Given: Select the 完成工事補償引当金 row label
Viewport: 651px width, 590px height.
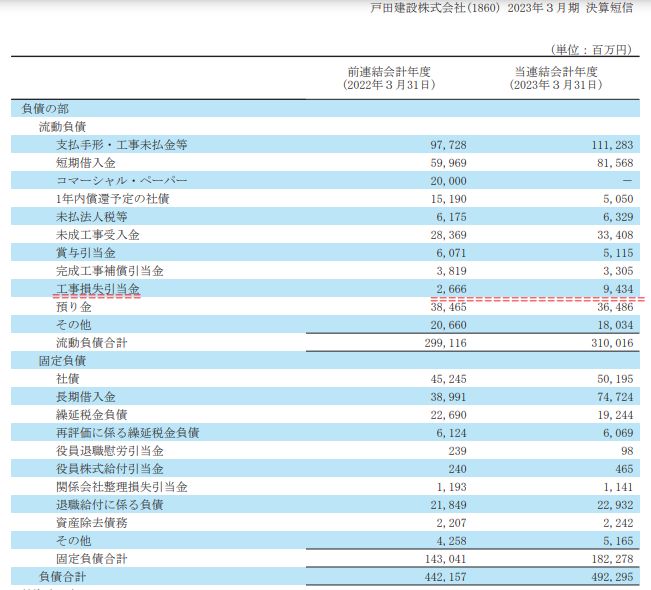Looking at the screenshot, I should [x=110, y=271].
